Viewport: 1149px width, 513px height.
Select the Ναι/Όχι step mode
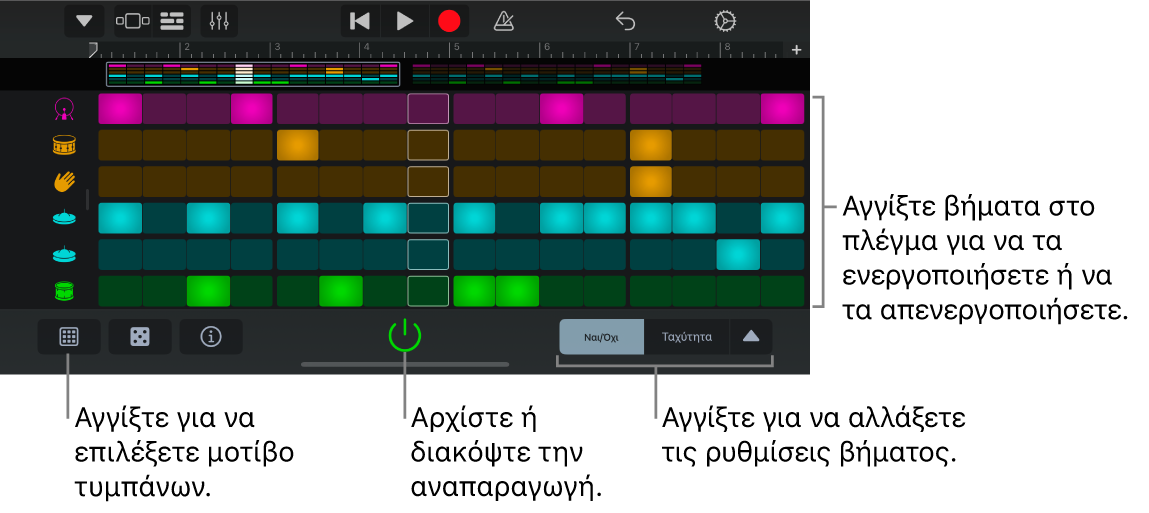(601, 337)
